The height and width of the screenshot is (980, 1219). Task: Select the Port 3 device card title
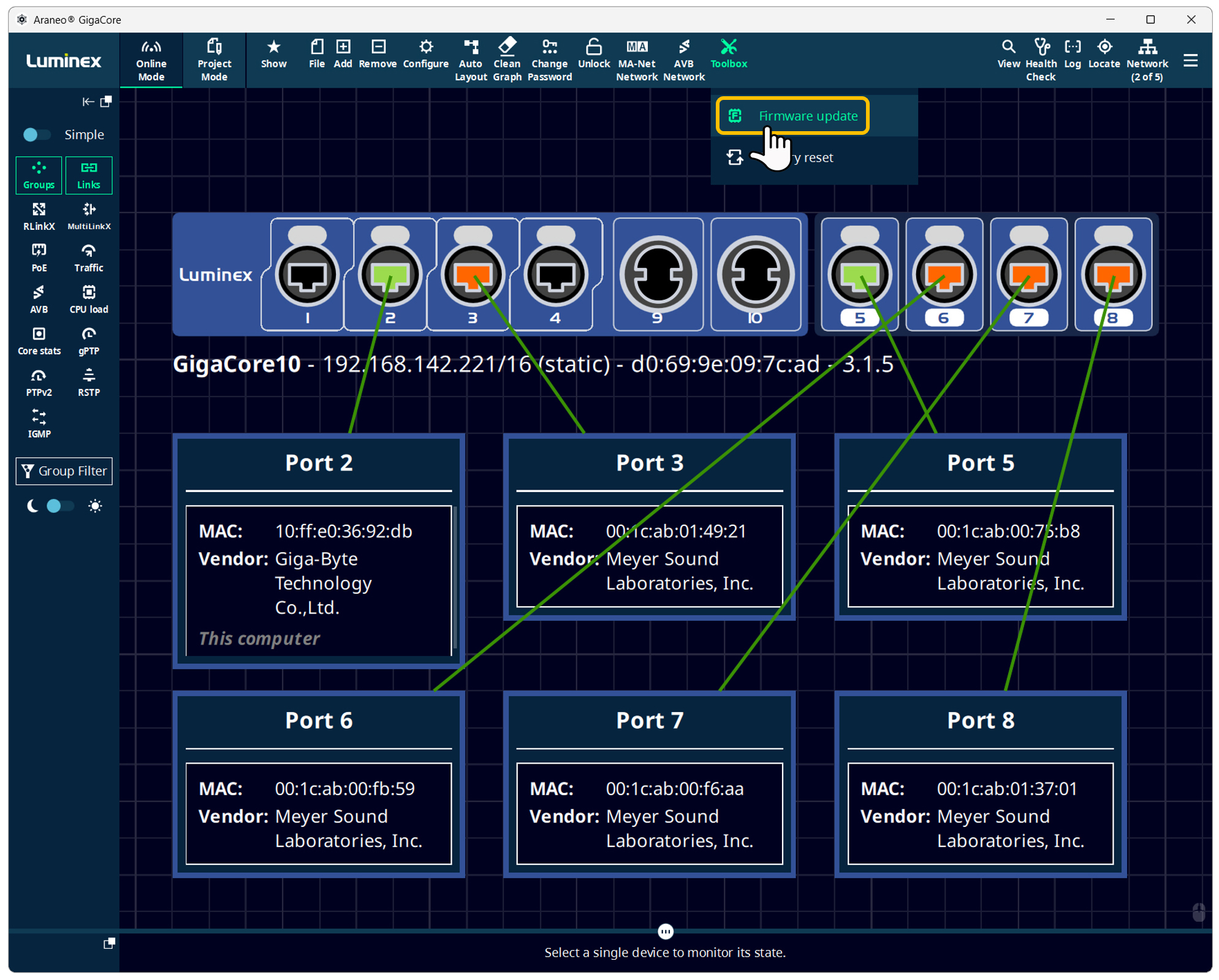pyautogui.click(x=650, y=463)
